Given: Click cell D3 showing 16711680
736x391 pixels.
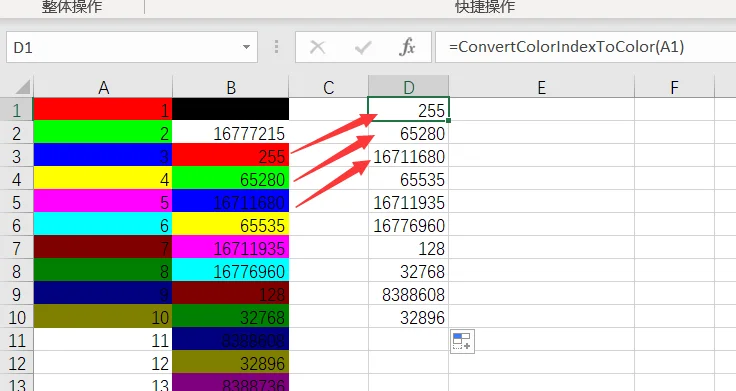Looking at the screenshot, I should [x=408, y=155].
